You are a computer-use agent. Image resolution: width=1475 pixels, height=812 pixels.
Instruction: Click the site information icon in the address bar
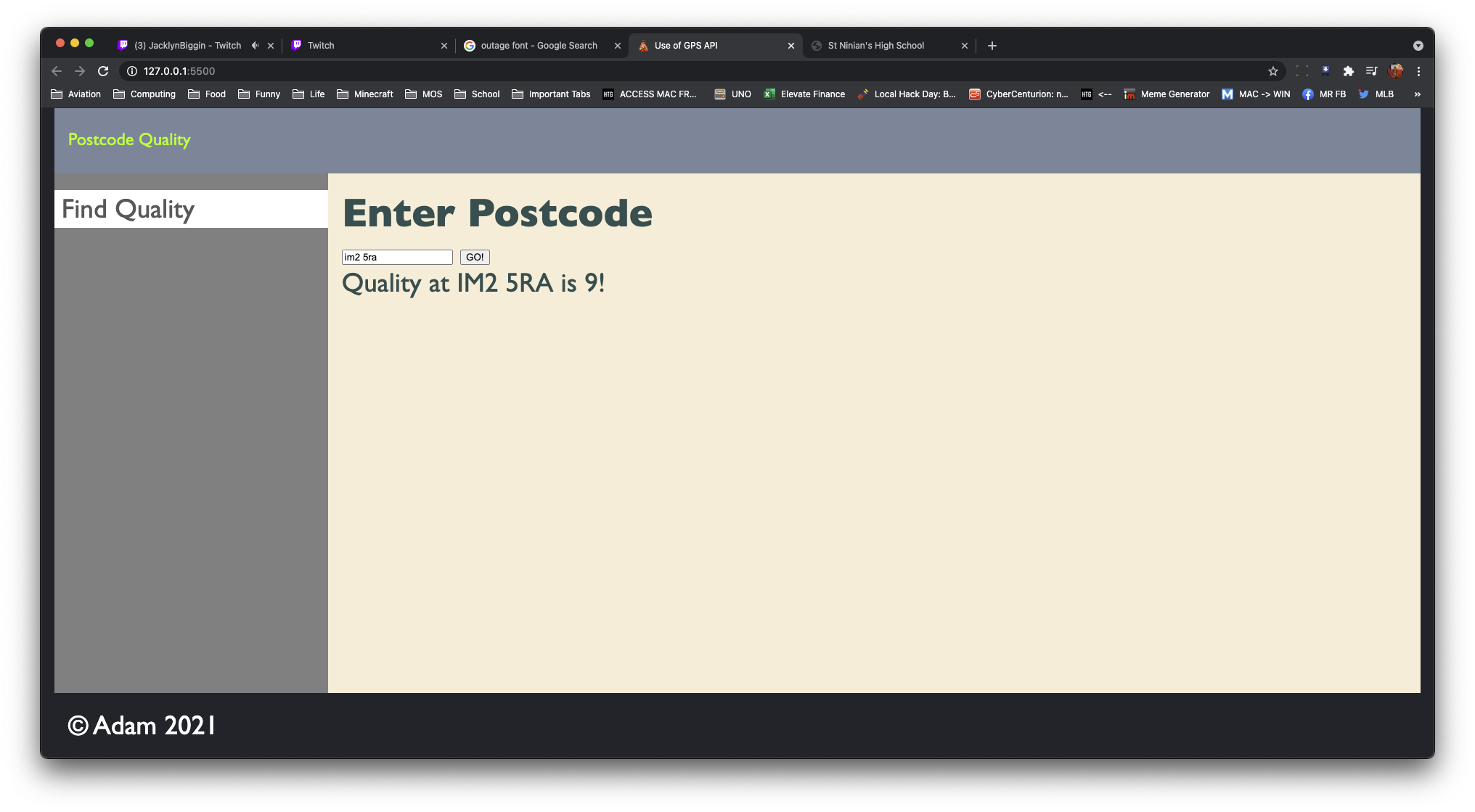pos(132,71)
